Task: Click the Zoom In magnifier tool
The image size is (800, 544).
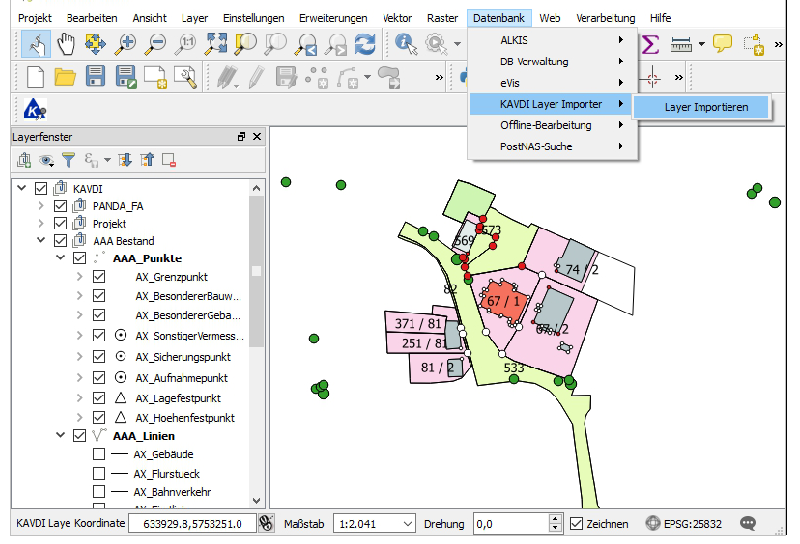Action: click(126, 43)
